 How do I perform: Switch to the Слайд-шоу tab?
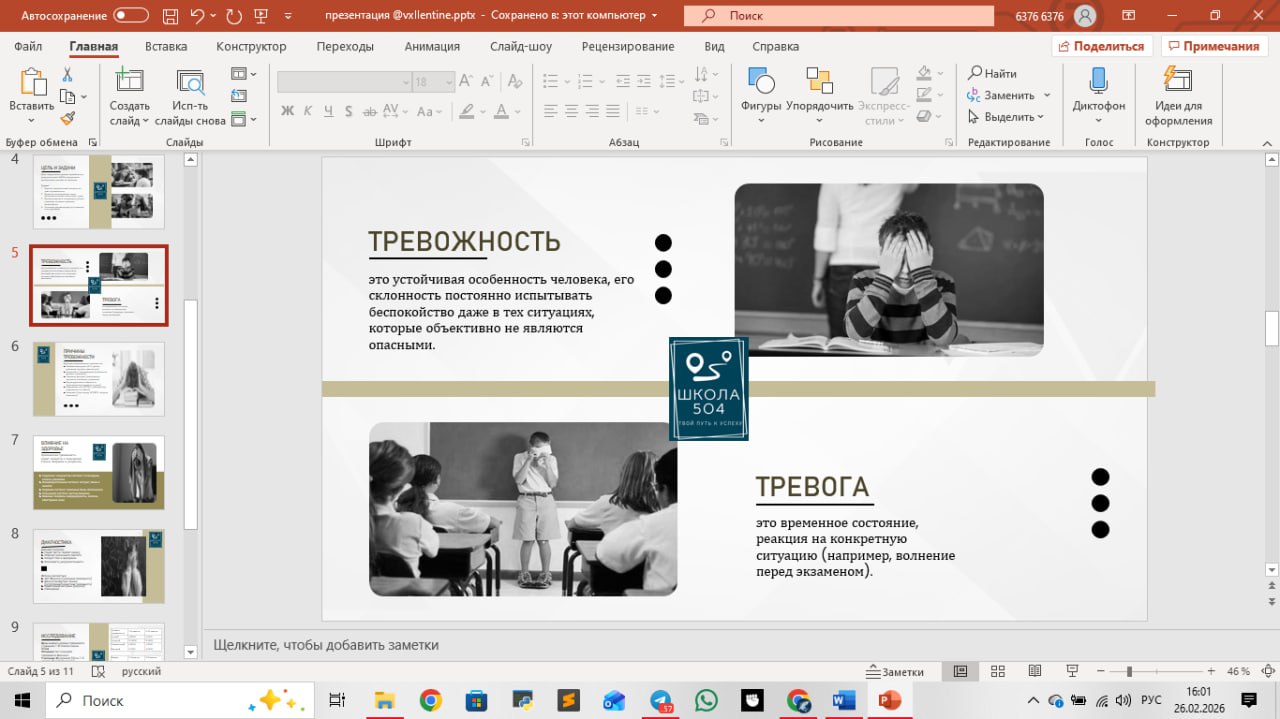click(521, 46)
